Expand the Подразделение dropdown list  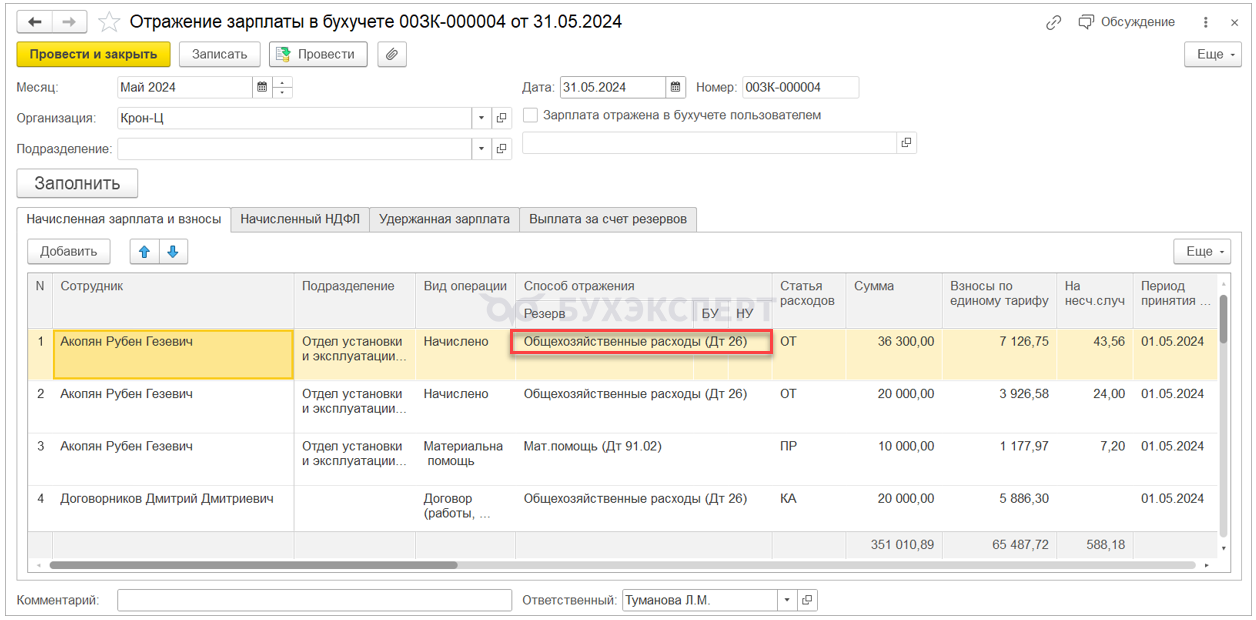point(481,149)
